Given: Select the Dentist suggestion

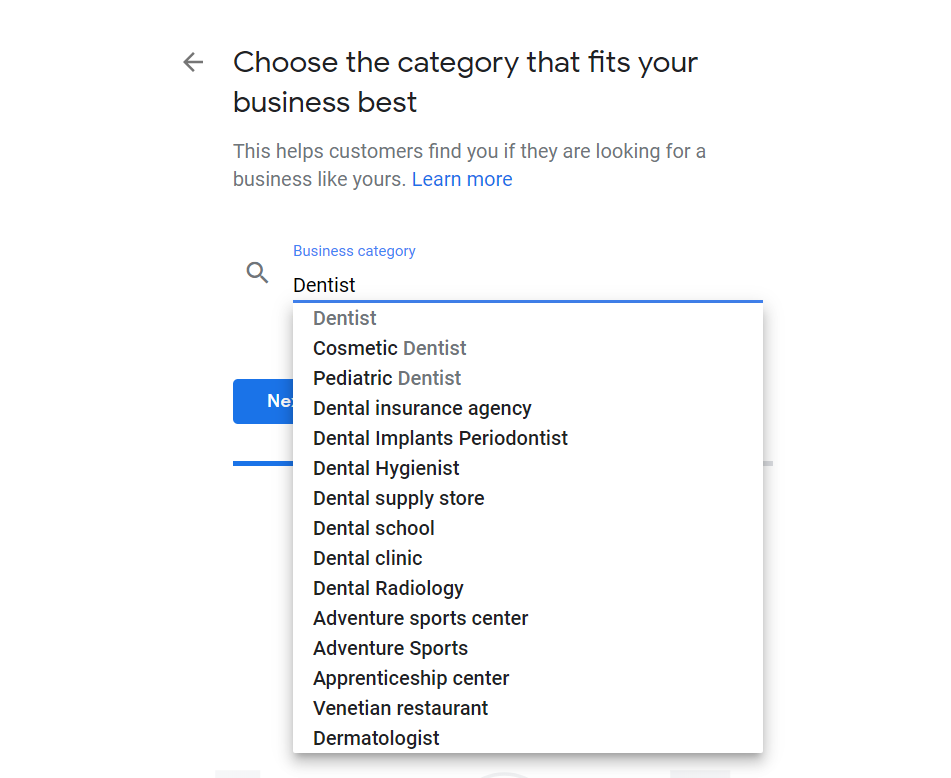Looking at the screenshot, I should (x=528, y=318).
